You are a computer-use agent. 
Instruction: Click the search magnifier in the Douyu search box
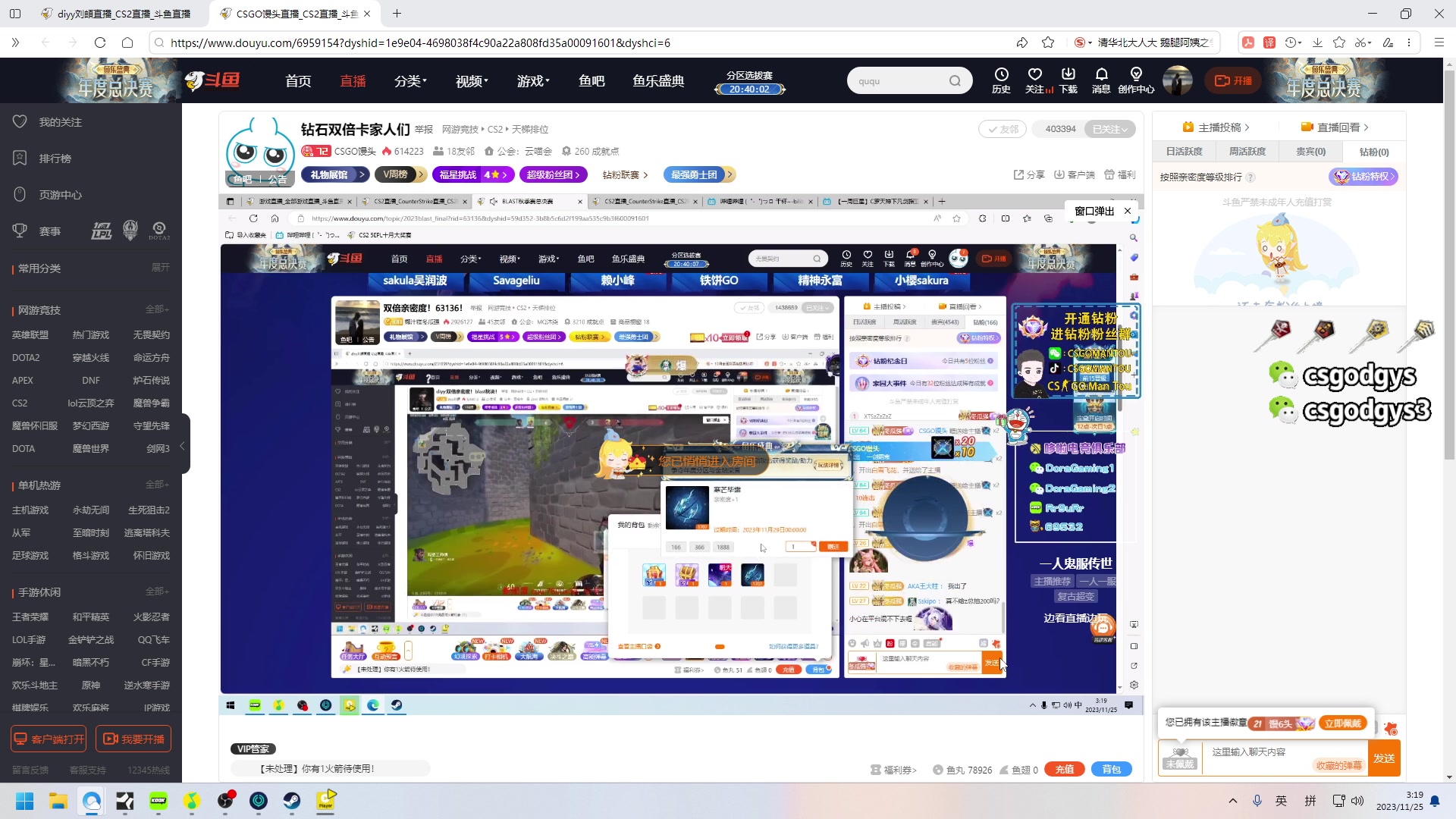pos(955,81)
